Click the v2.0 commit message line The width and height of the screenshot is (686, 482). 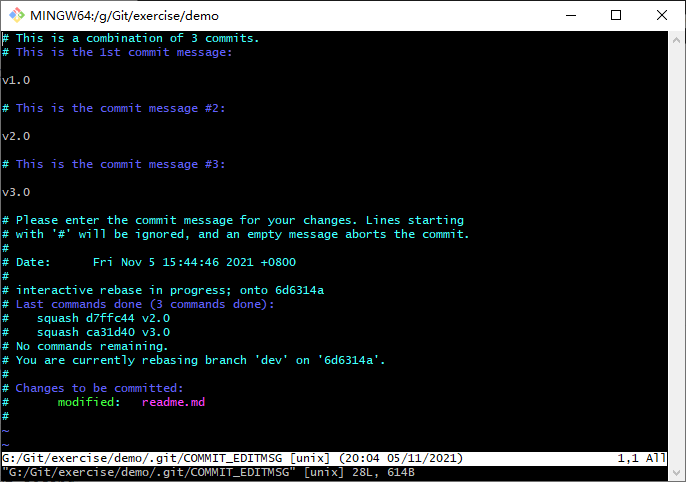pyautogui.click(x=16, y=136)
